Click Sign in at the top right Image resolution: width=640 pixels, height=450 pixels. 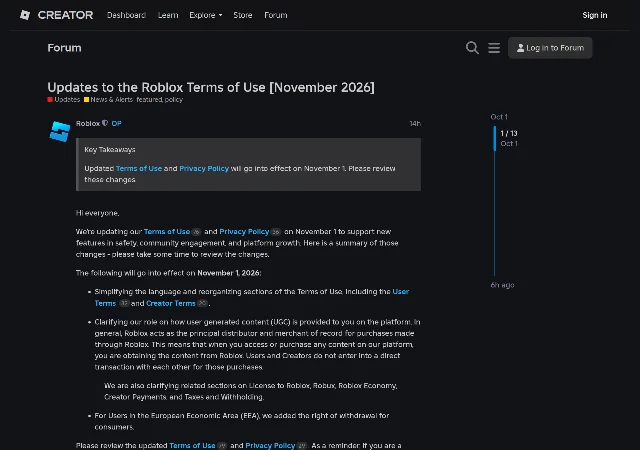tap(595, 15)
